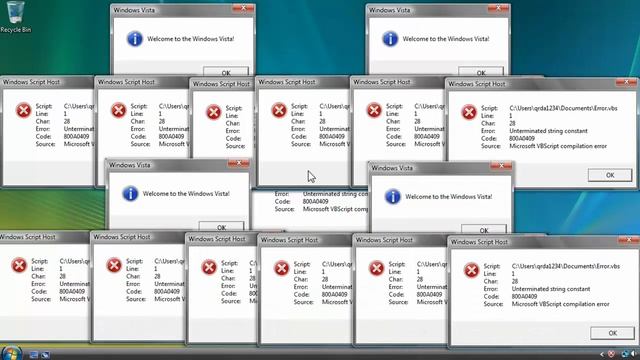Click the network tray icon
640x360 pixels.
(x=624, y=354)
